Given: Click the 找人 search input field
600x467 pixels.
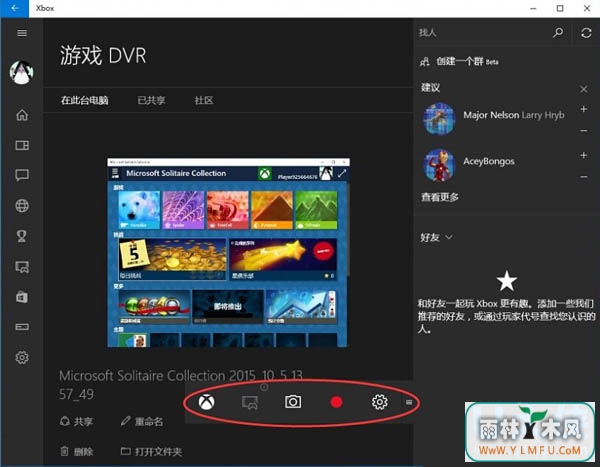Looking at the screenshot, I should coord(483,33).
